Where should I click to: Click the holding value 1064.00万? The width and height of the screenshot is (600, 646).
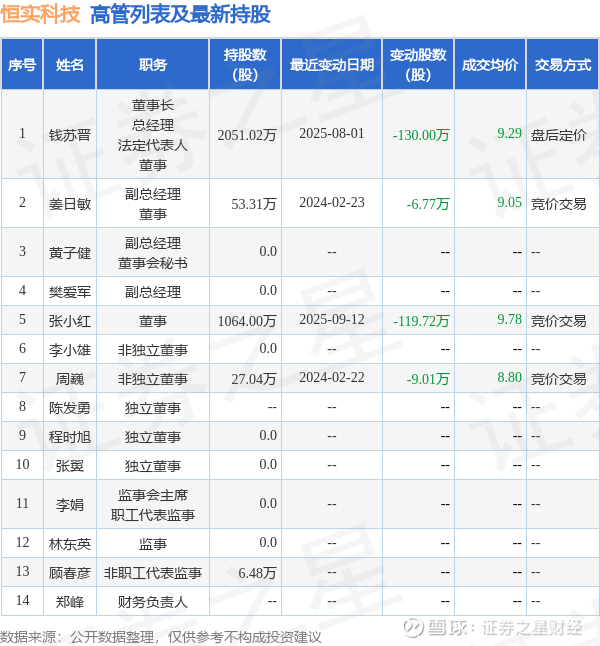247,321
